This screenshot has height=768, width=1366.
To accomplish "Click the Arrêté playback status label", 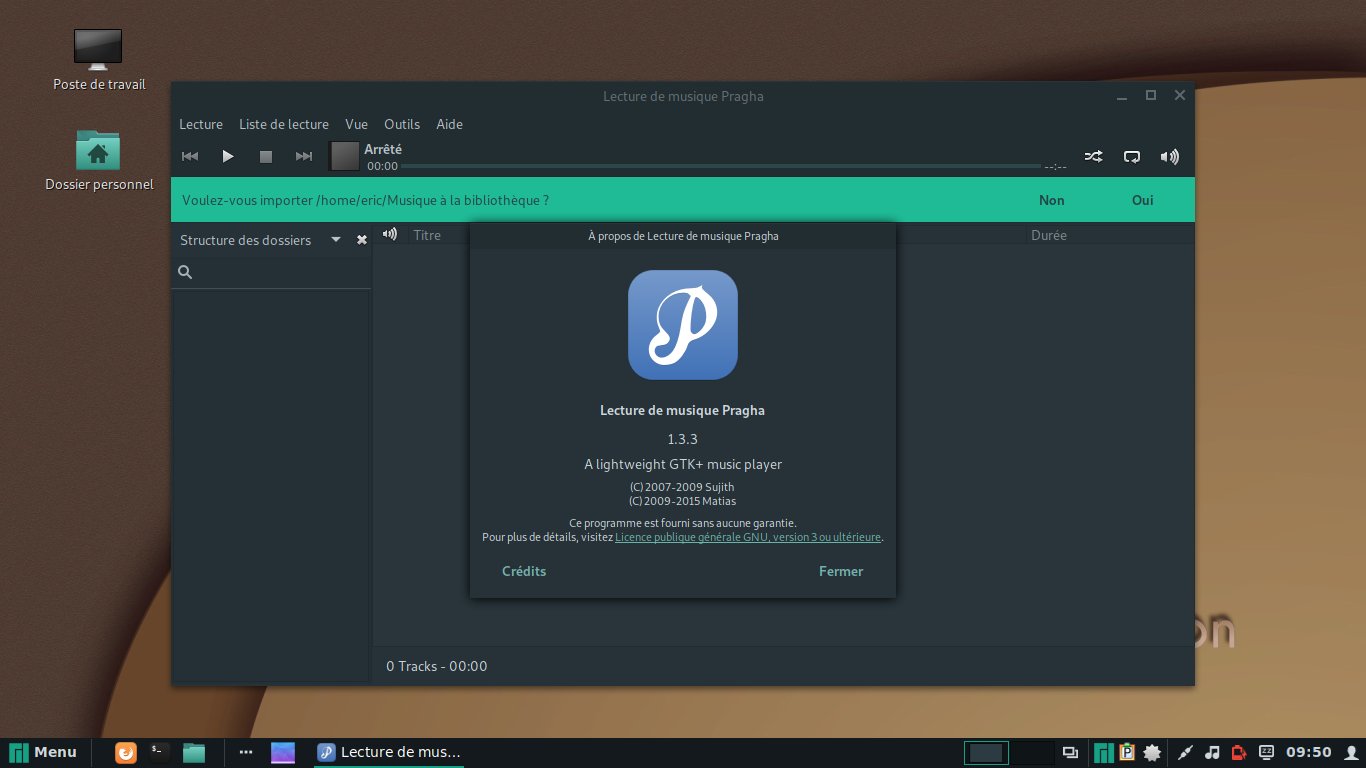I will [x=383, y=149].
